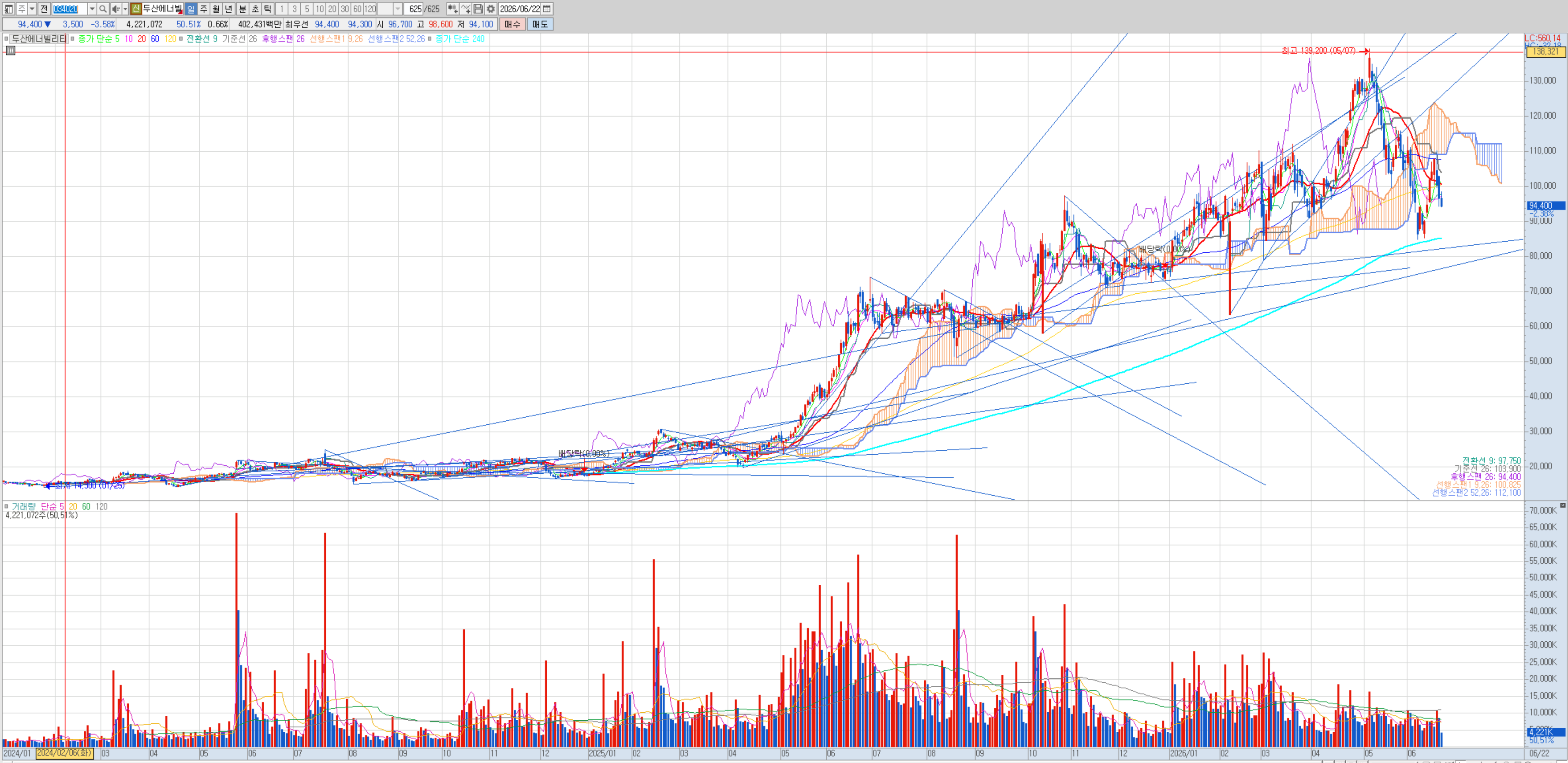Toggle the left side panel icon
The image size is (1568, 763).
pyautogui.click(x=8, y=9)
